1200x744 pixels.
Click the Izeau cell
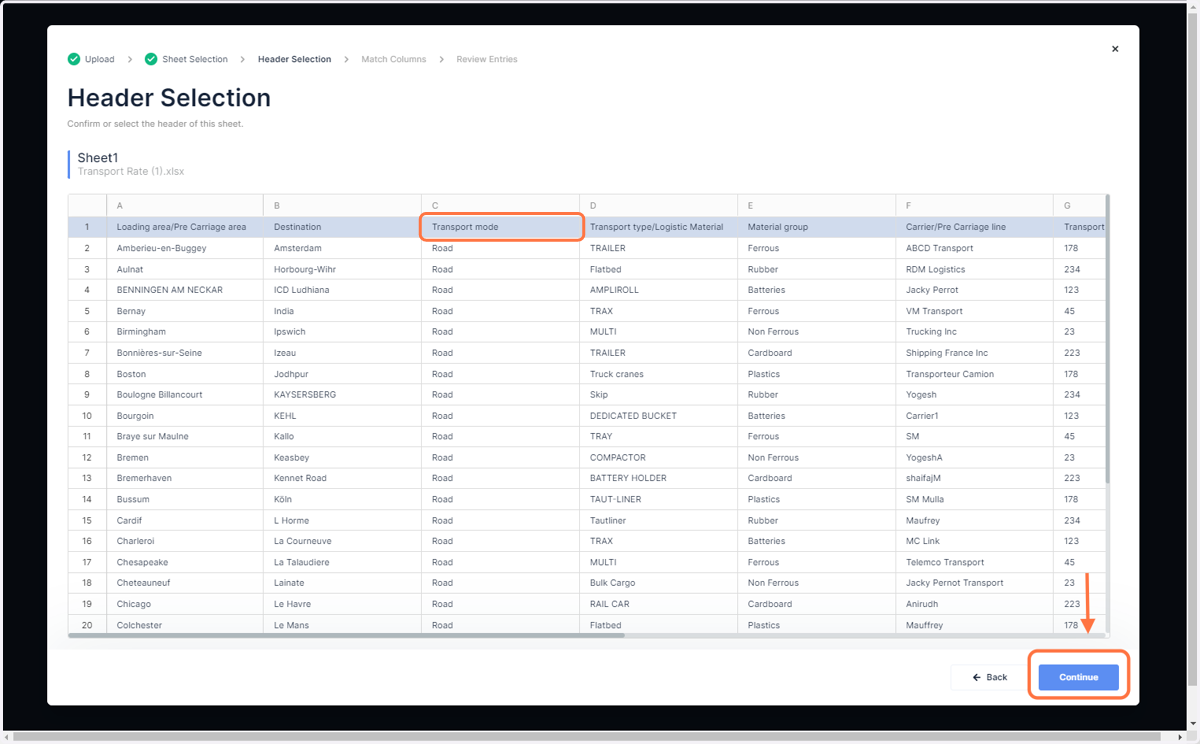[x=342, y=353]
